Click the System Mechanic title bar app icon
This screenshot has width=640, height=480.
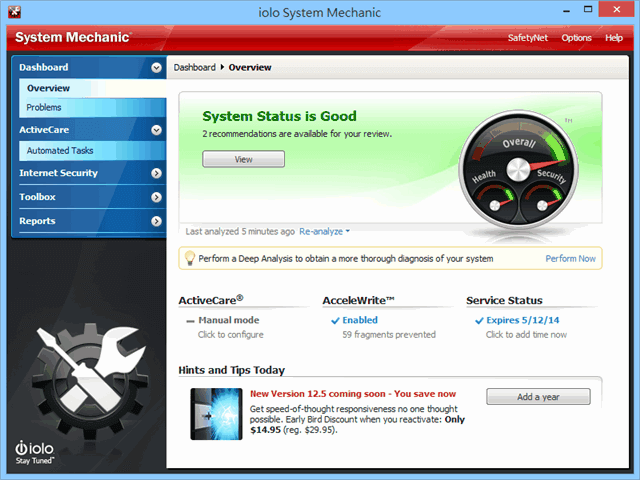15,12
